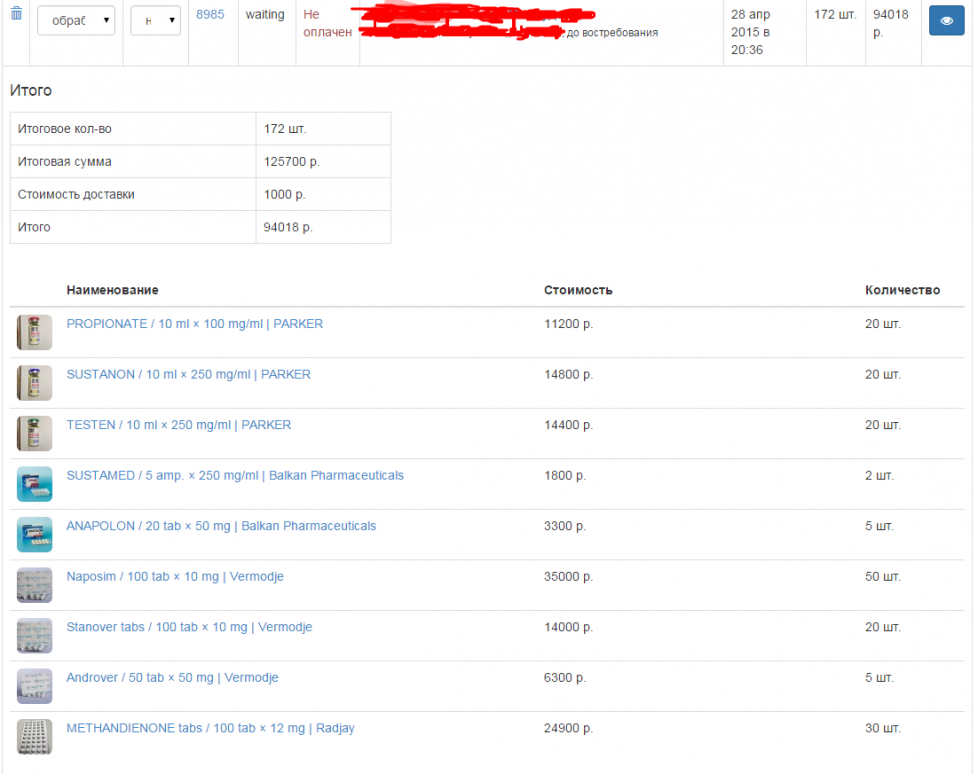
Task: Expand the second narrow dropdown
Action: click(155, 20)
